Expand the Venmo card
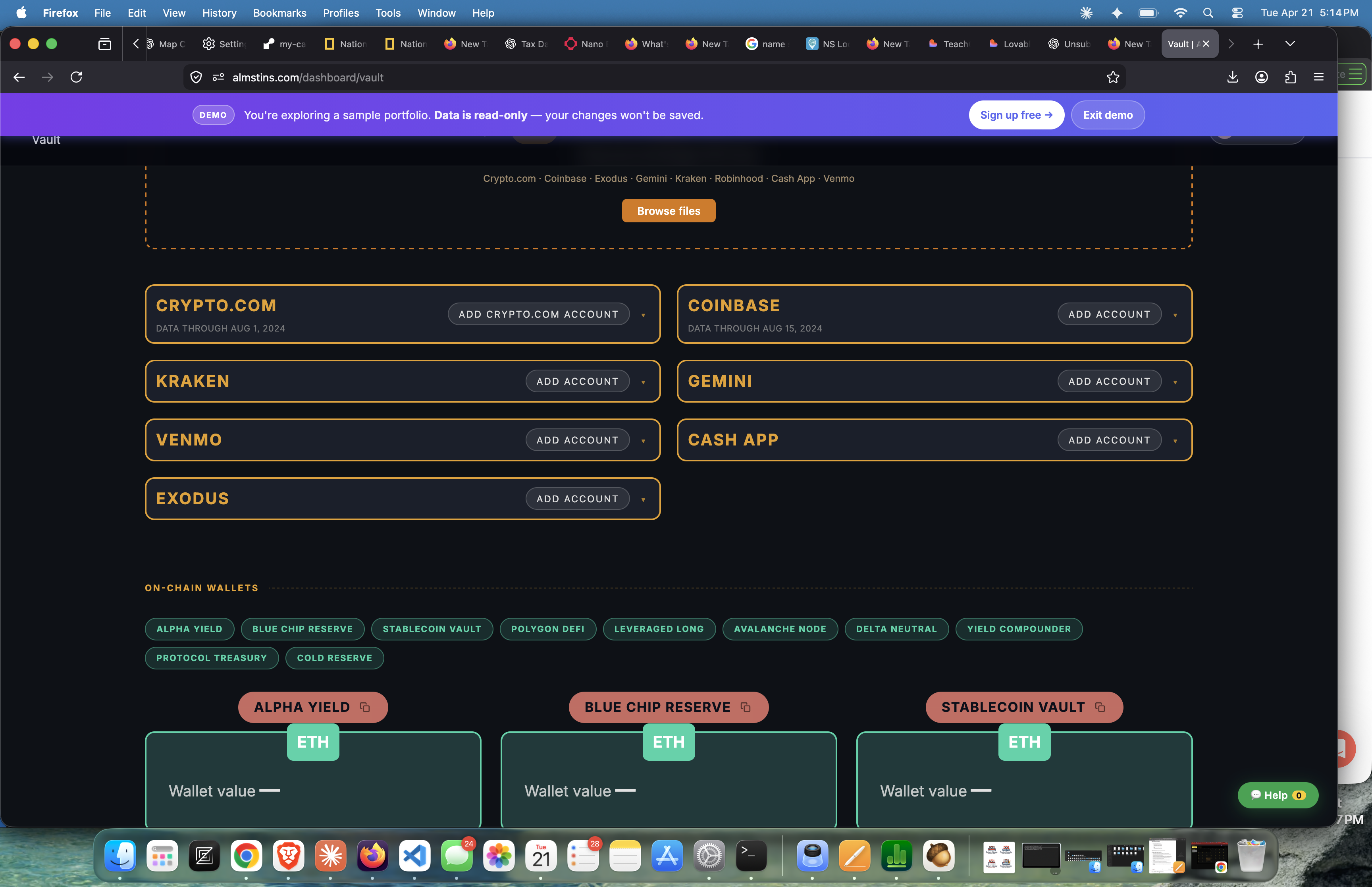 643,441
